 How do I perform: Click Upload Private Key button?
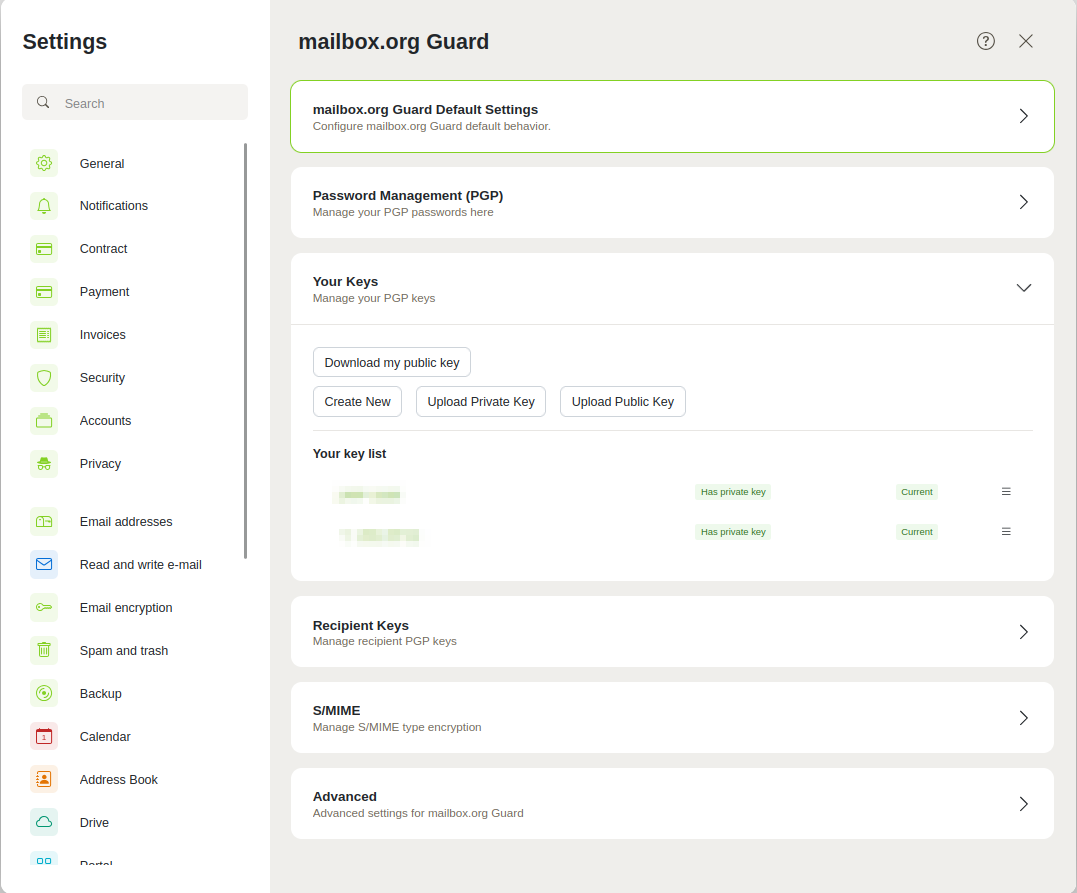481,402
